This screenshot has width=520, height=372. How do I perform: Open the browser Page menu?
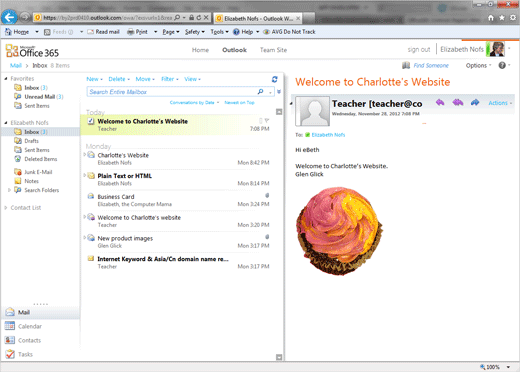pyautogui.click(x=171, y=32)
